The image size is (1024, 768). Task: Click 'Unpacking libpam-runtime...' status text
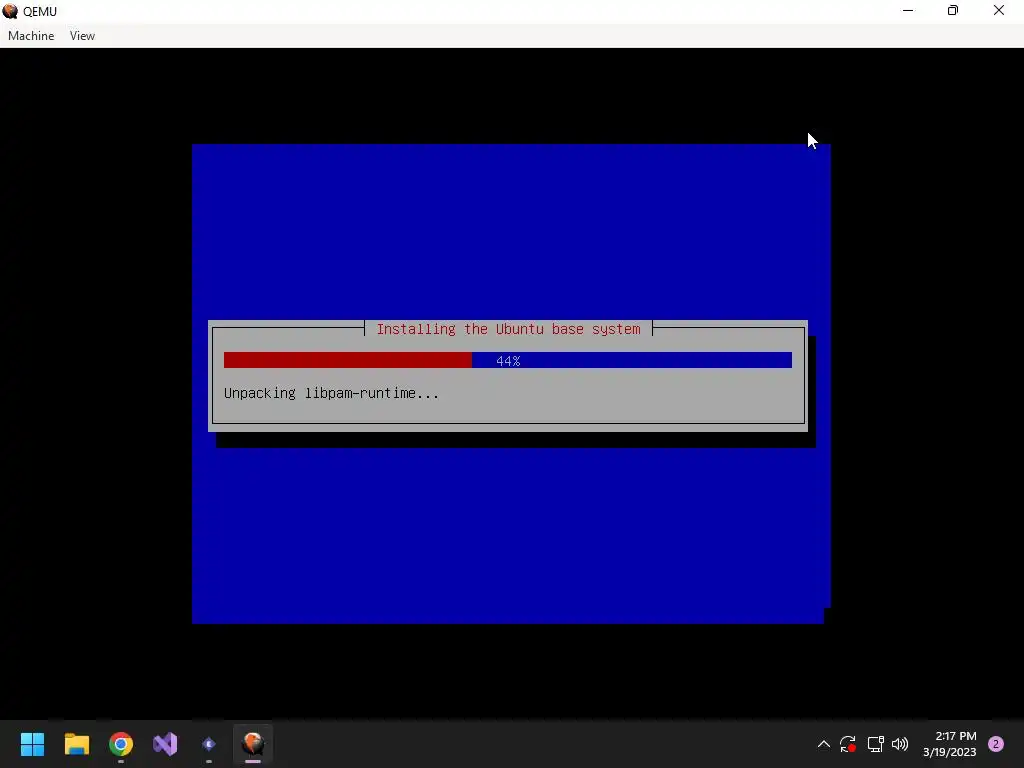[x=331, y=393]
